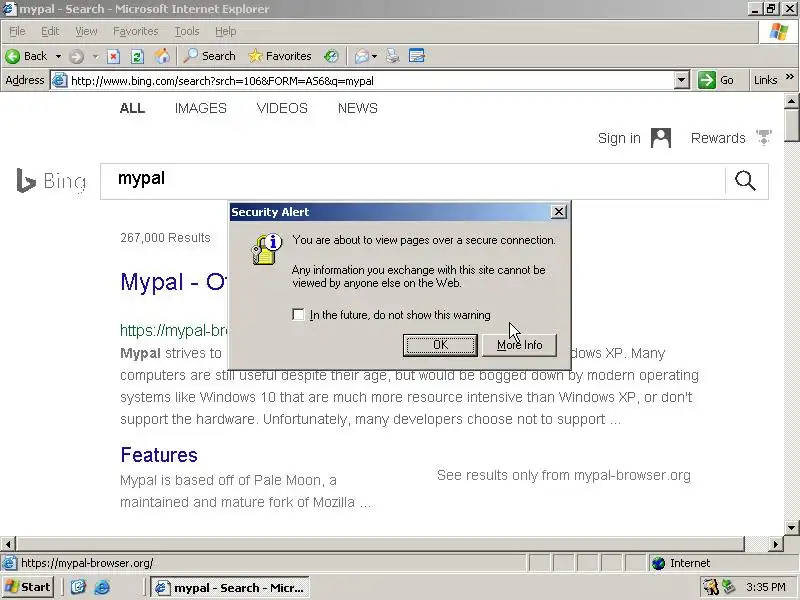The image size is (800, 600).
Task: Open the Favorites menu
Action: [x=135, y=32]
